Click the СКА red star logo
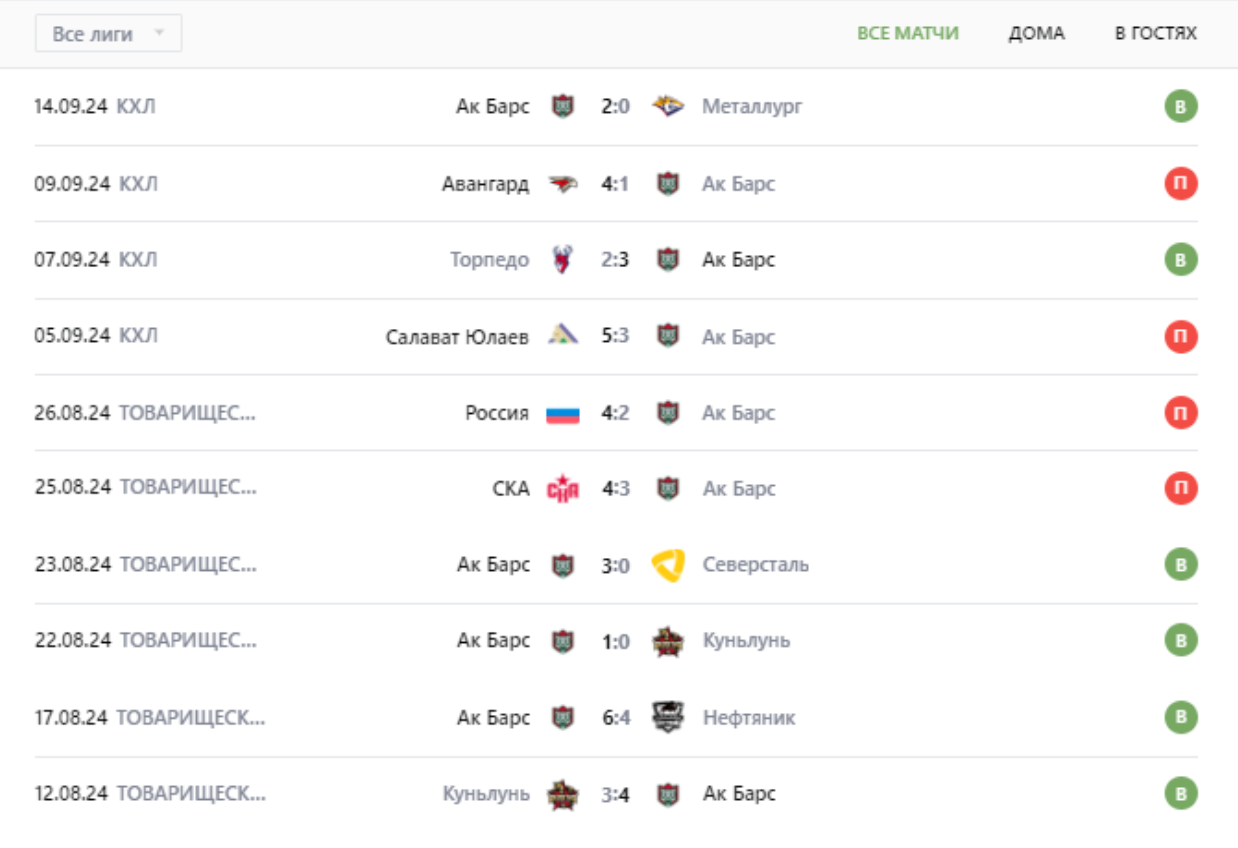Viewport: 1238px width, 848px height. coord(563,489)
